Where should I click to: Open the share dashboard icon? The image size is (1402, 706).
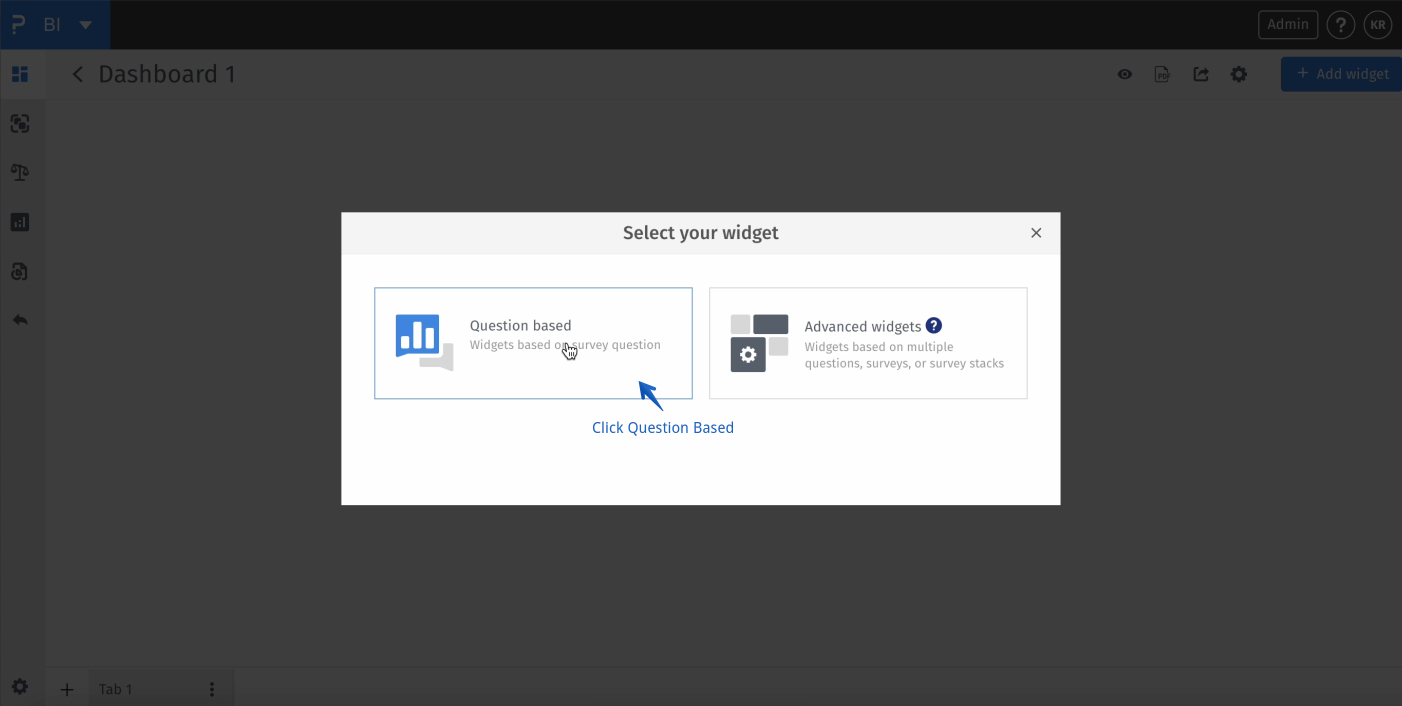coord(1200,74)
